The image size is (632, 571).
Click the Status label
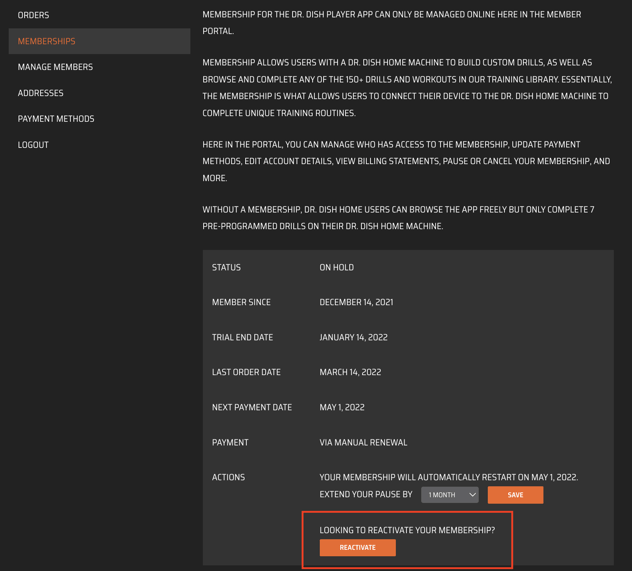226,268
